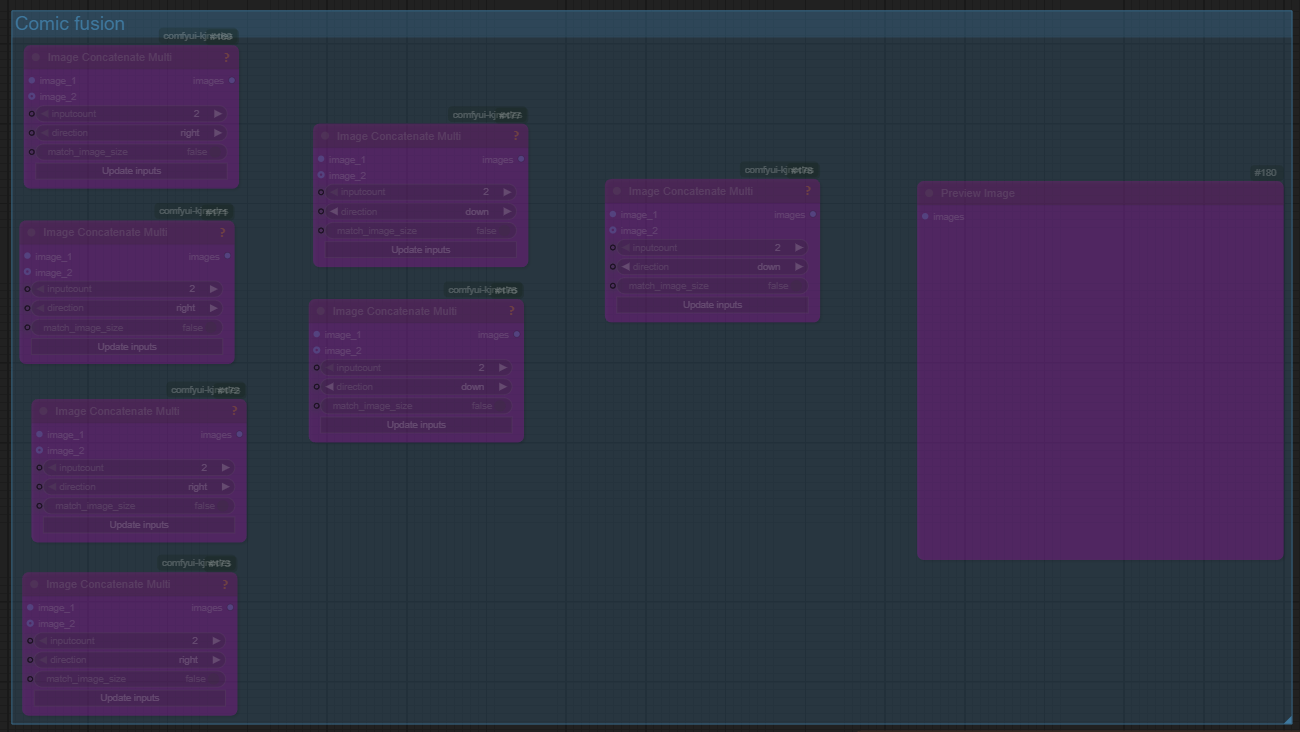This screenshot has width=1300, height=732.
Task: Select the Comic fusion group title
Action: tap(70, 24)
